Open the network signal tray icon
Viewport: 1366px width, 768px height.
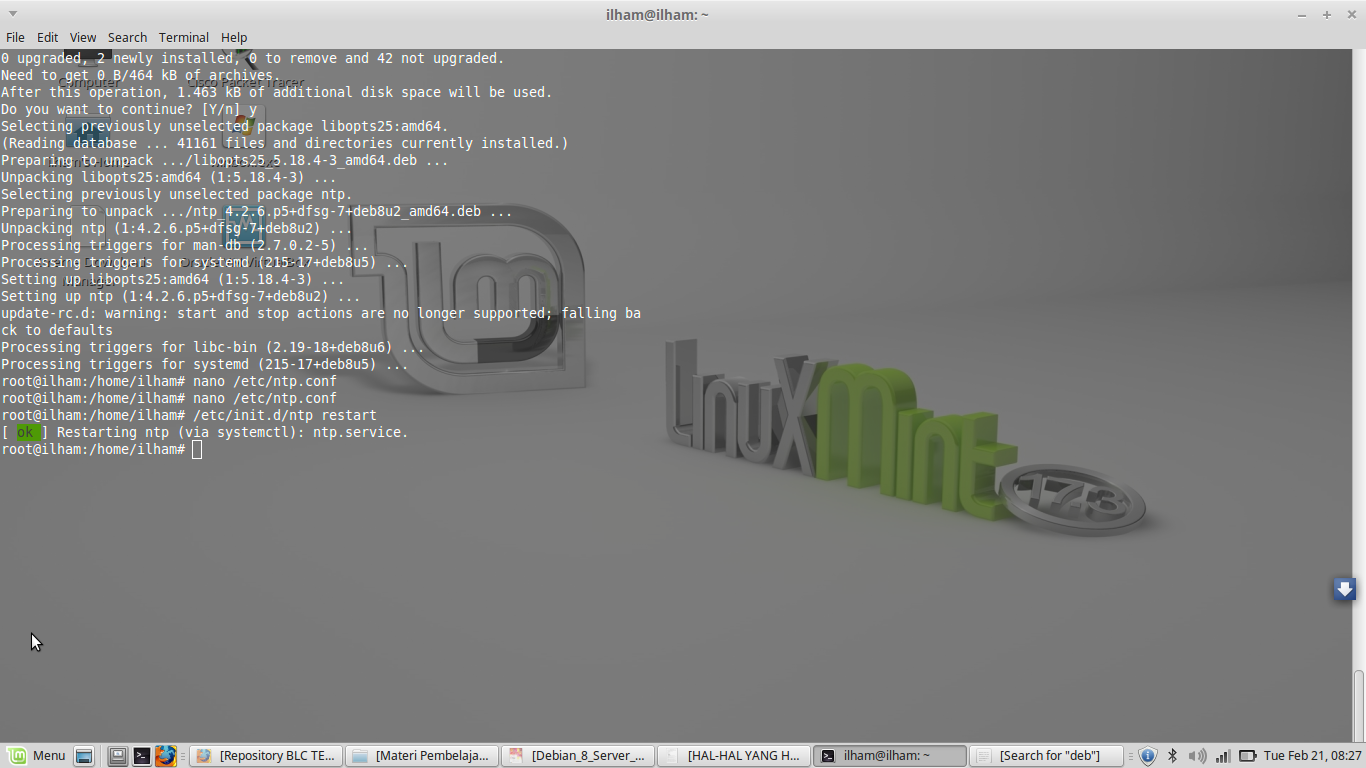(x=1222, y=756)
